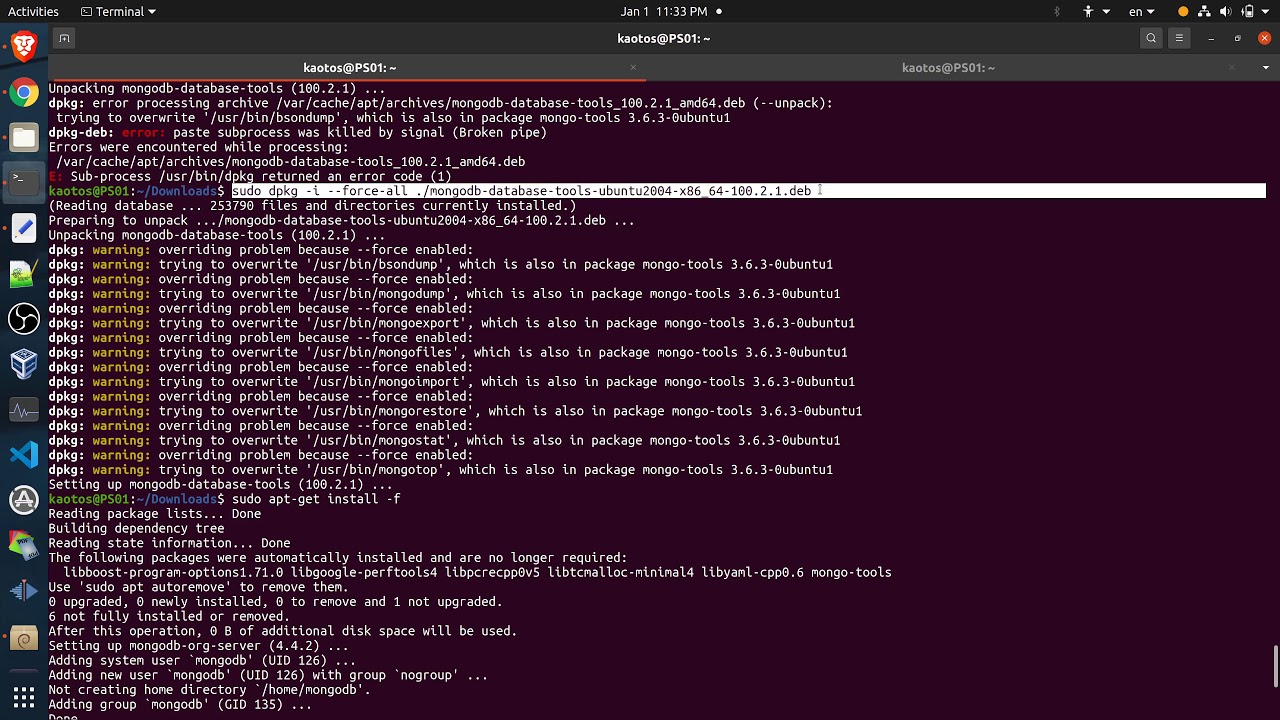Viewport: 1280px width, 720px height.
Task: Open Software Updater from the dock
Action: (24, 500)
